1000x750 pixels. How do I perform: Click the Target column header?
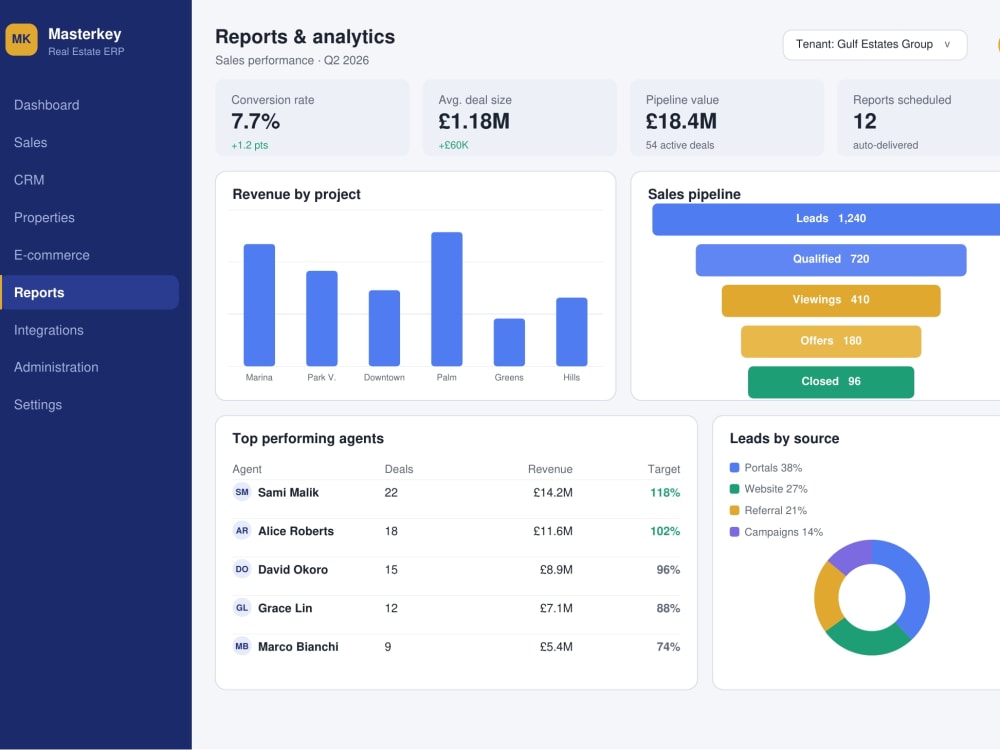[664, 469]
